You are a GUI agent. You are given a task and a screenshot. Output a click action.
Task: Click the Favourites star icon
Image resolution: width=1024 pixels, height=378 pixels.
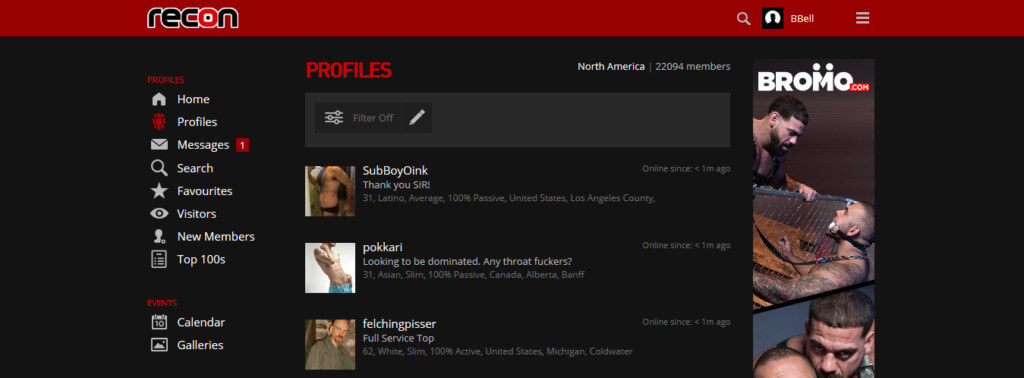click(x=159, y=191)
